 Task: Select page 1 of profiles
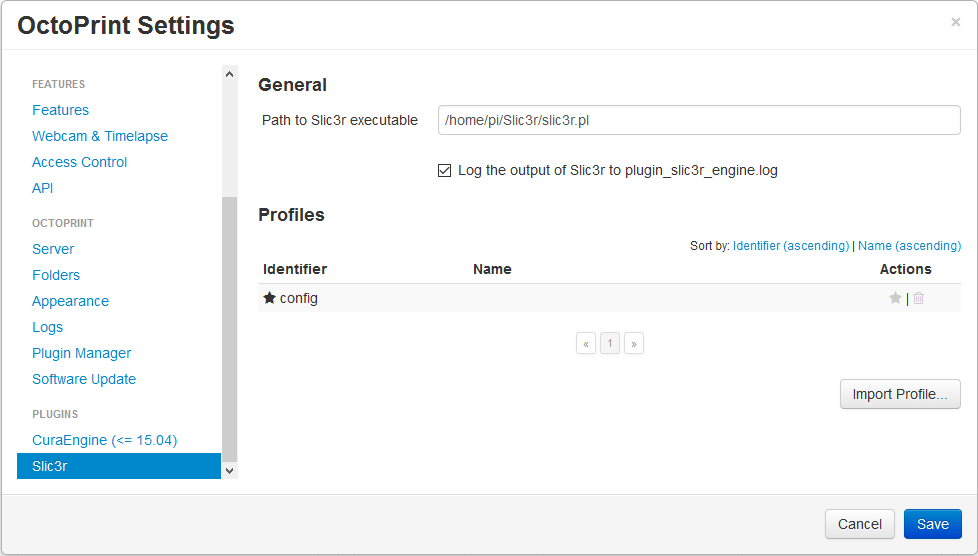pos(610,343)
